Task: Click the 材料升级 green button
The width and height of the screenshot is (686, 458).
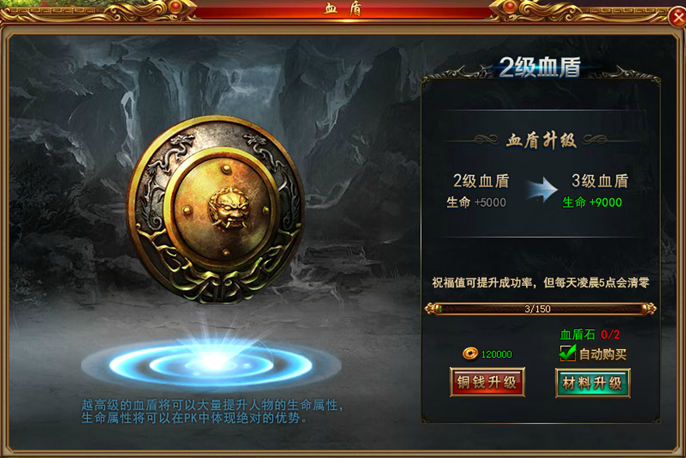Action: [593, 383]
